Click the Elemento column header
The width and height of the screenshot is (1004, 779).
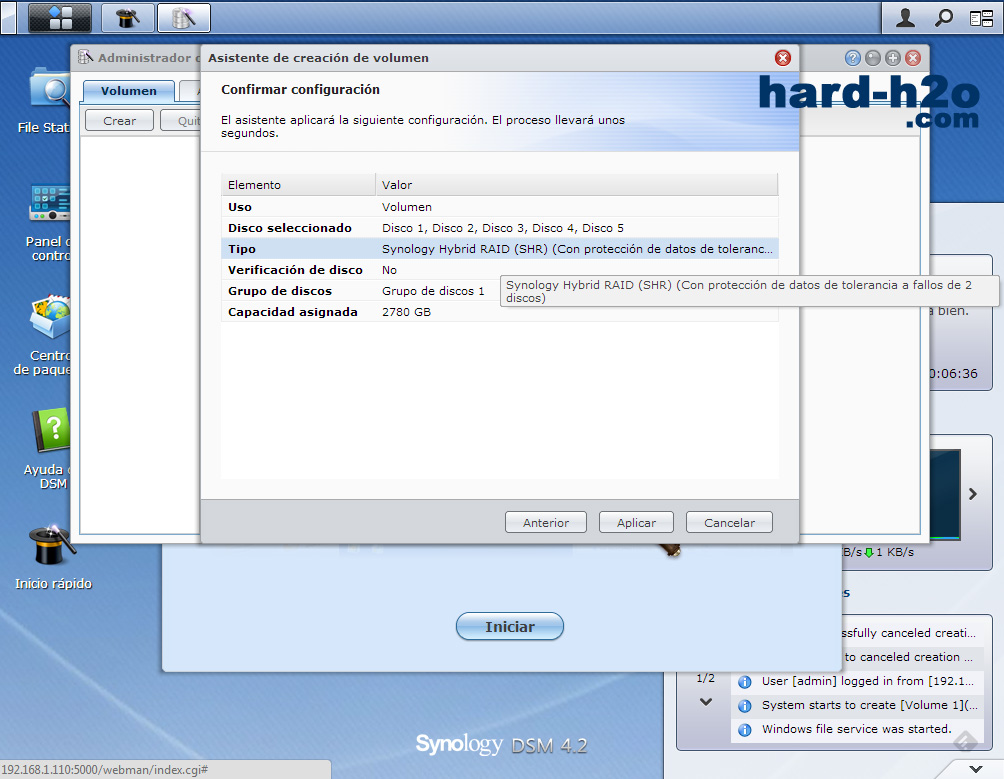coord(298,184)
